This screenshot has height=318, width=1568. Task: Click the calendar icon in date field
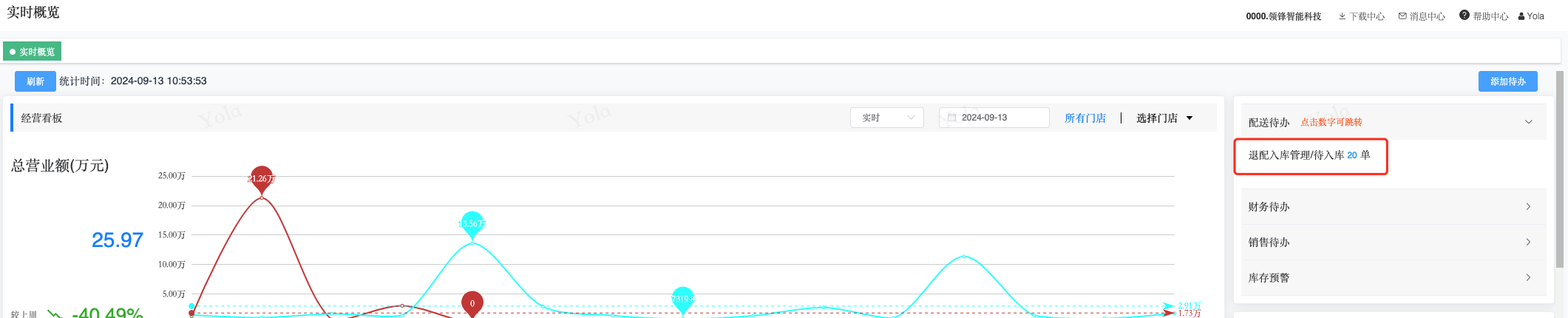tap(952, 118)
